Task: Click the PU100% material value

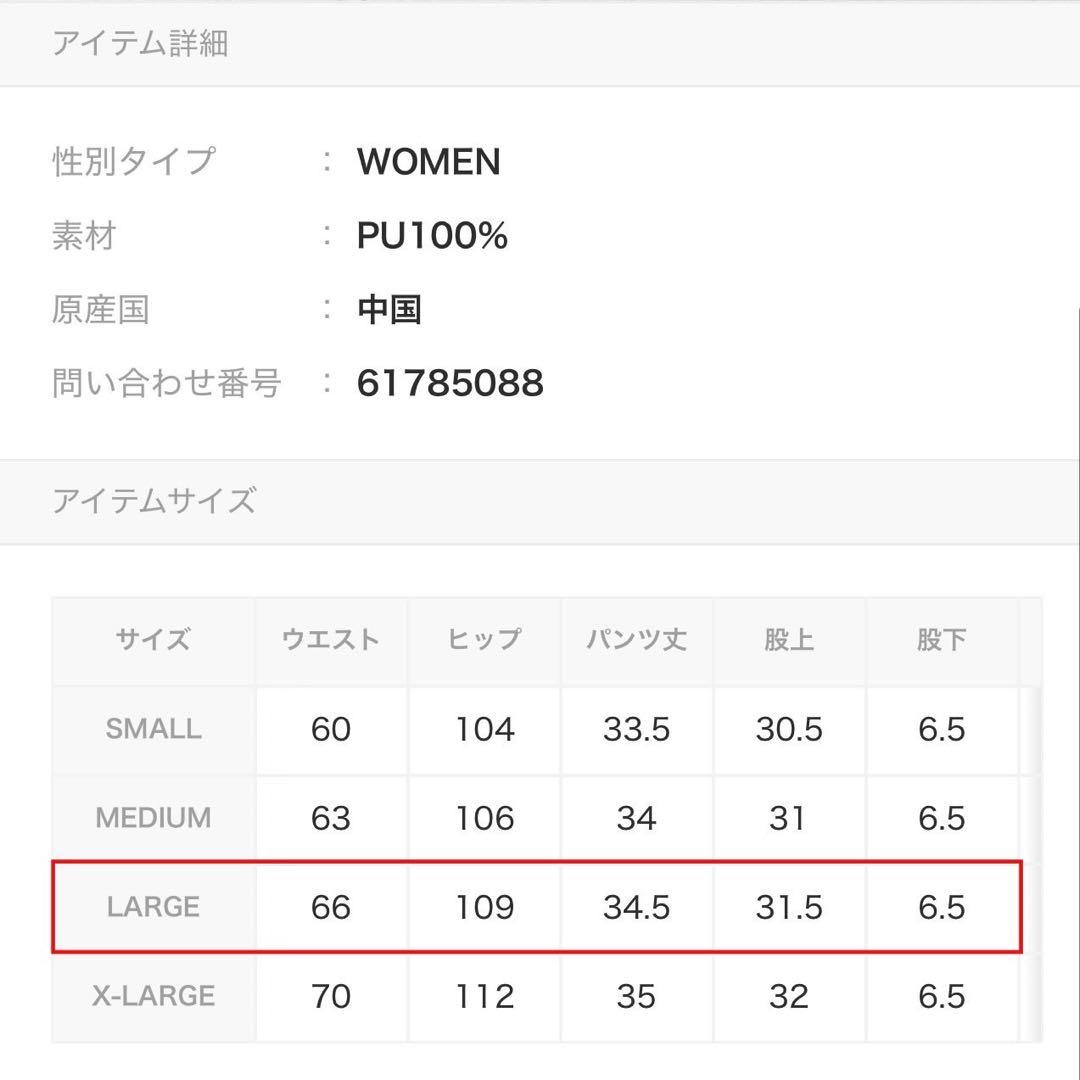Action: point(432,236)
